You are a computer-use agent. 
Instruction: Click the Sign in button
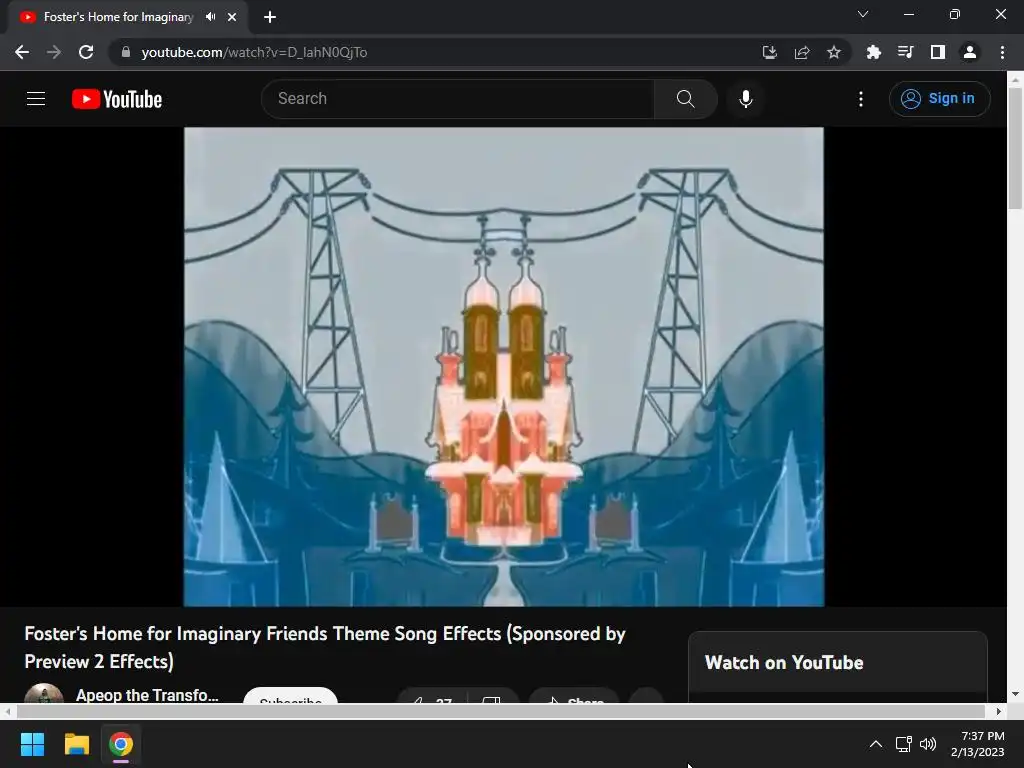click(939, 99)
